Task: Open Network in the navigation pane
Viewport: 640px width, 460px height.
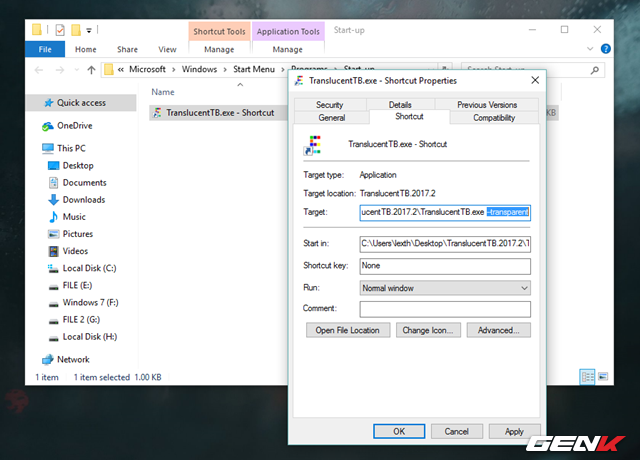Action: click(x=73, y=359)
